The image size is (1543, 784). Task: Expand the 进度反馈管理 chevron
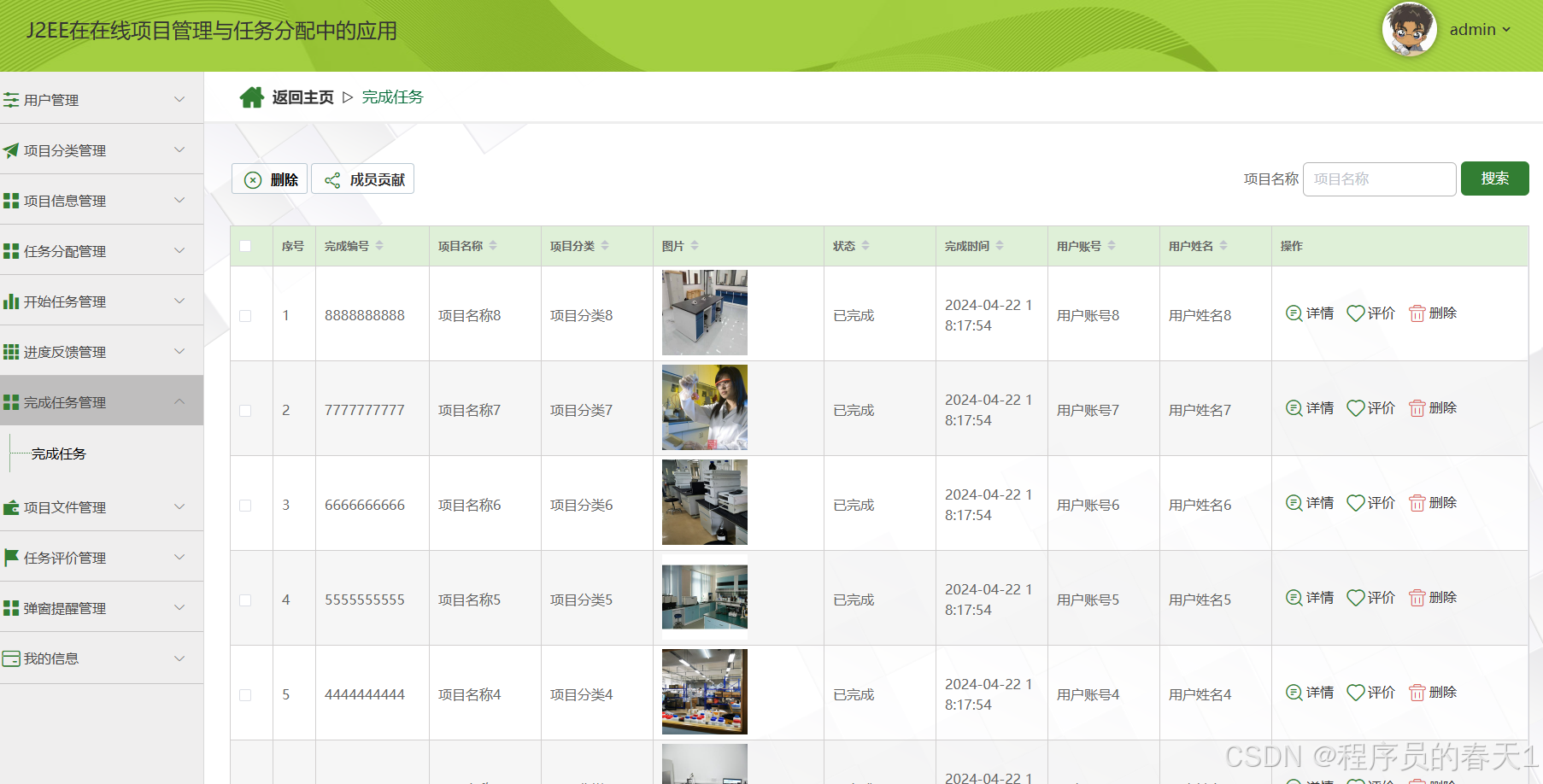[x=179, y=351]
